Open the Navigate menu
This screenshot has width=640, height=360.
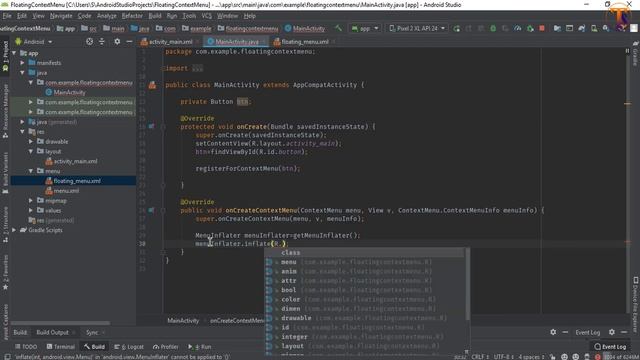click(61, 16)
